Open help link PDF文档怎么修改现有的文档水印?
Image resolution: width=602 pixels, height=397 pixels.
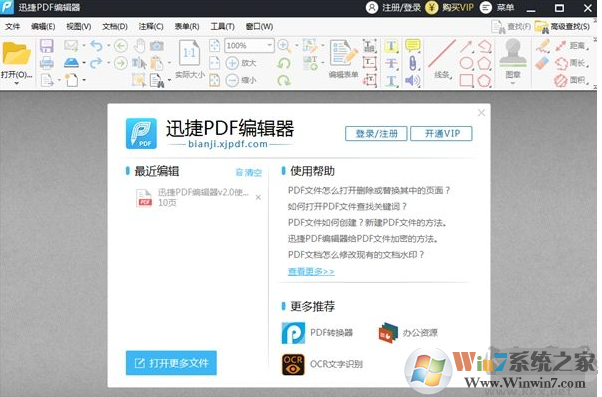[356, 255]
